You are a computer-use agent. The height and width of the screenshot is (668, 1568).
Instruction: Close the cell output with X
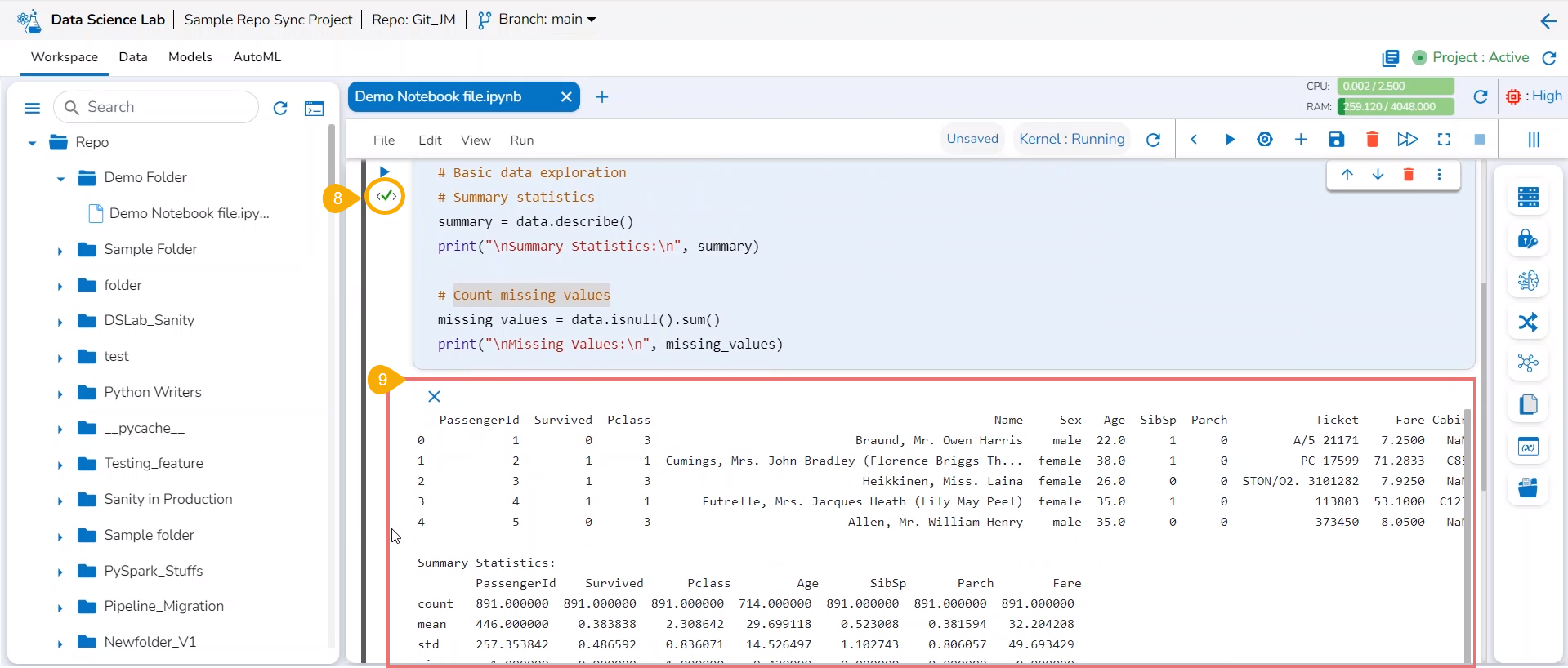434,397
